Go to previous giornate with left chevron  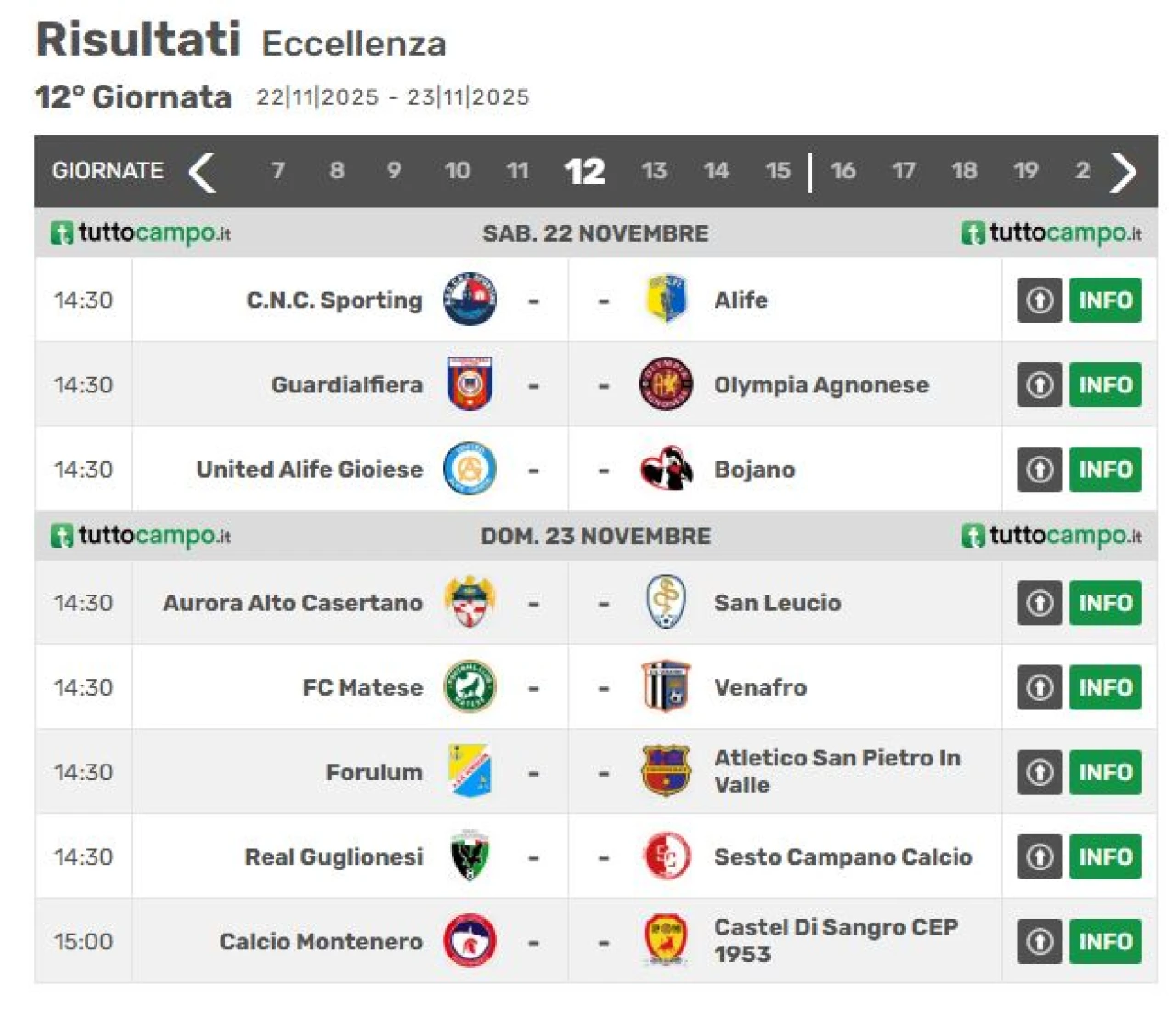(x=202, y=172)
